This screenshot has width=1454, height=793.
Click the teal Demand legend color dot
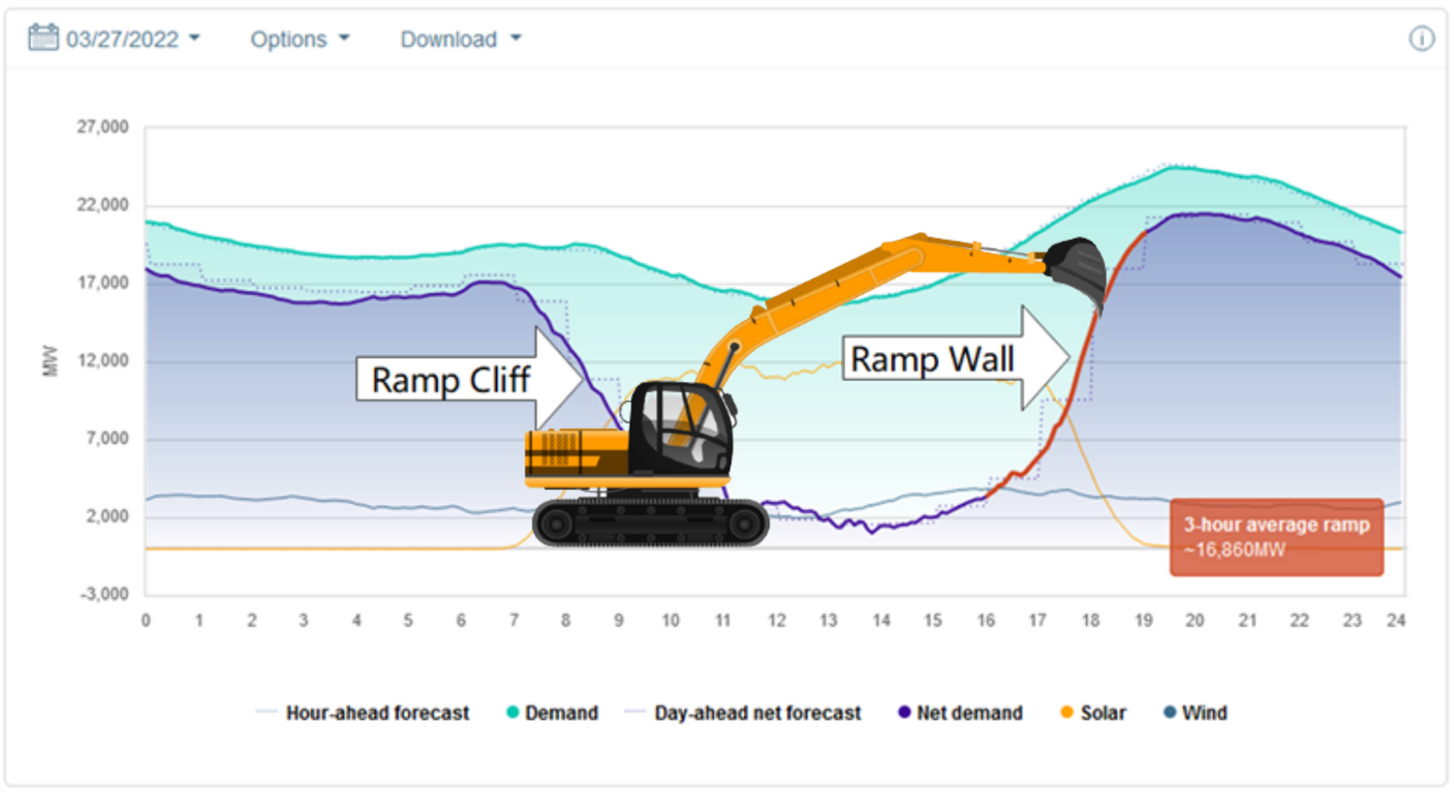[x=513, y=713]
